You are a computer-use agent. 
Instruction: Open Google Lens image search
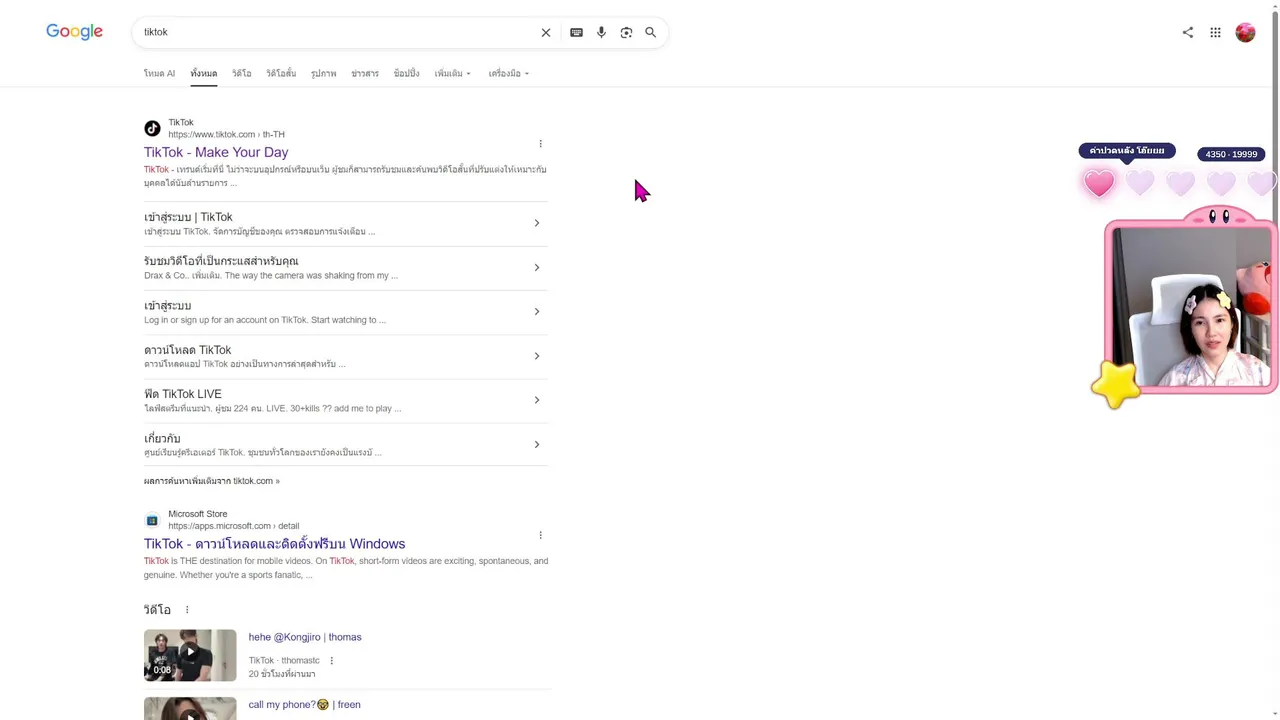click(x=626, y=33)
